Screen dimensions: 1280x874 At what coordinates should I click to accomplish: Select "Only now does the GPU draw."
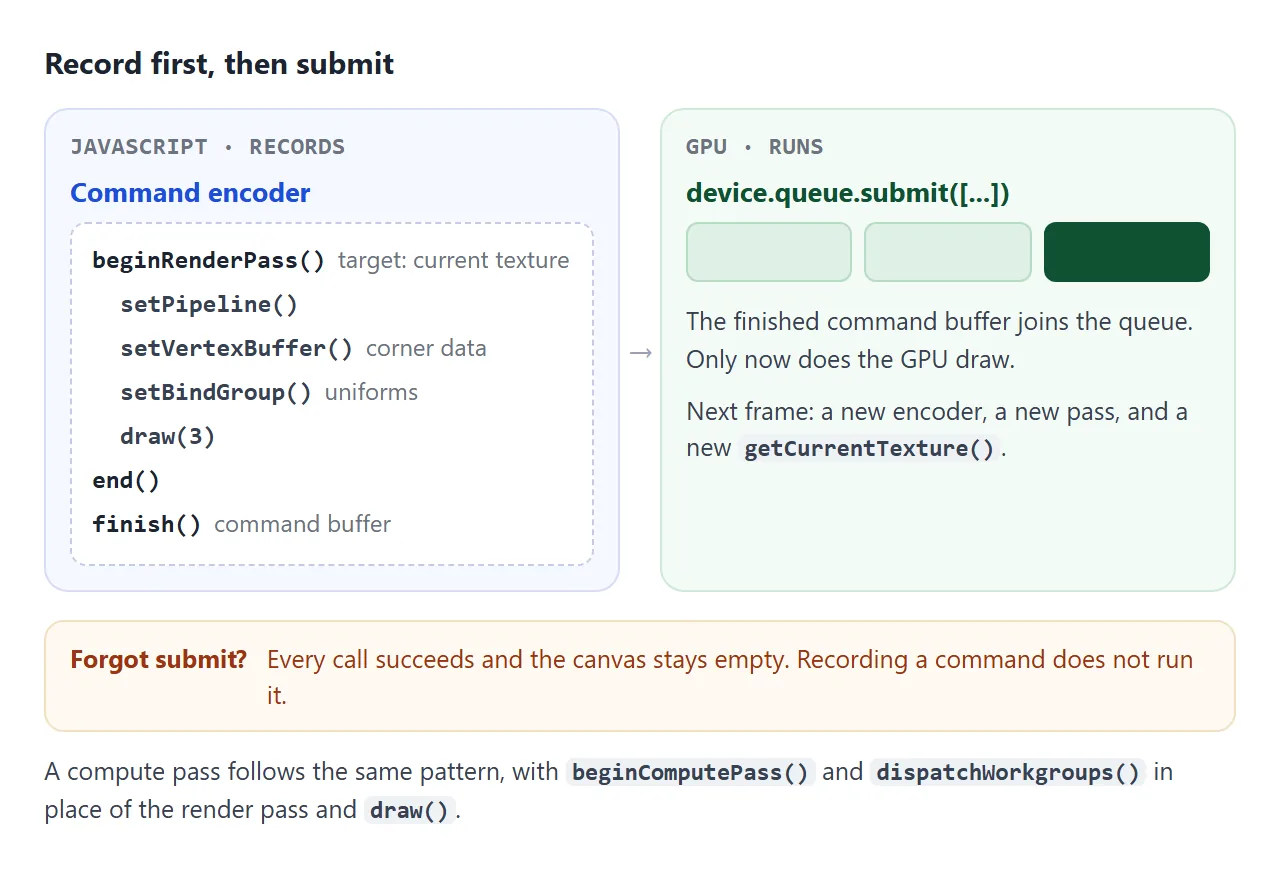tap(850, 359)
